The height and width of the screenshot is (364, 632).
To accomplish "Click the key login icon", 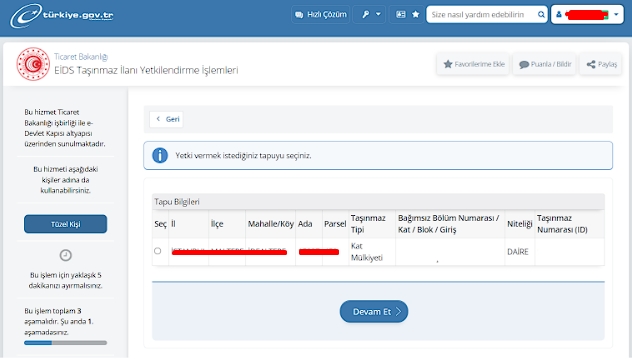I will tap(366, 15).
